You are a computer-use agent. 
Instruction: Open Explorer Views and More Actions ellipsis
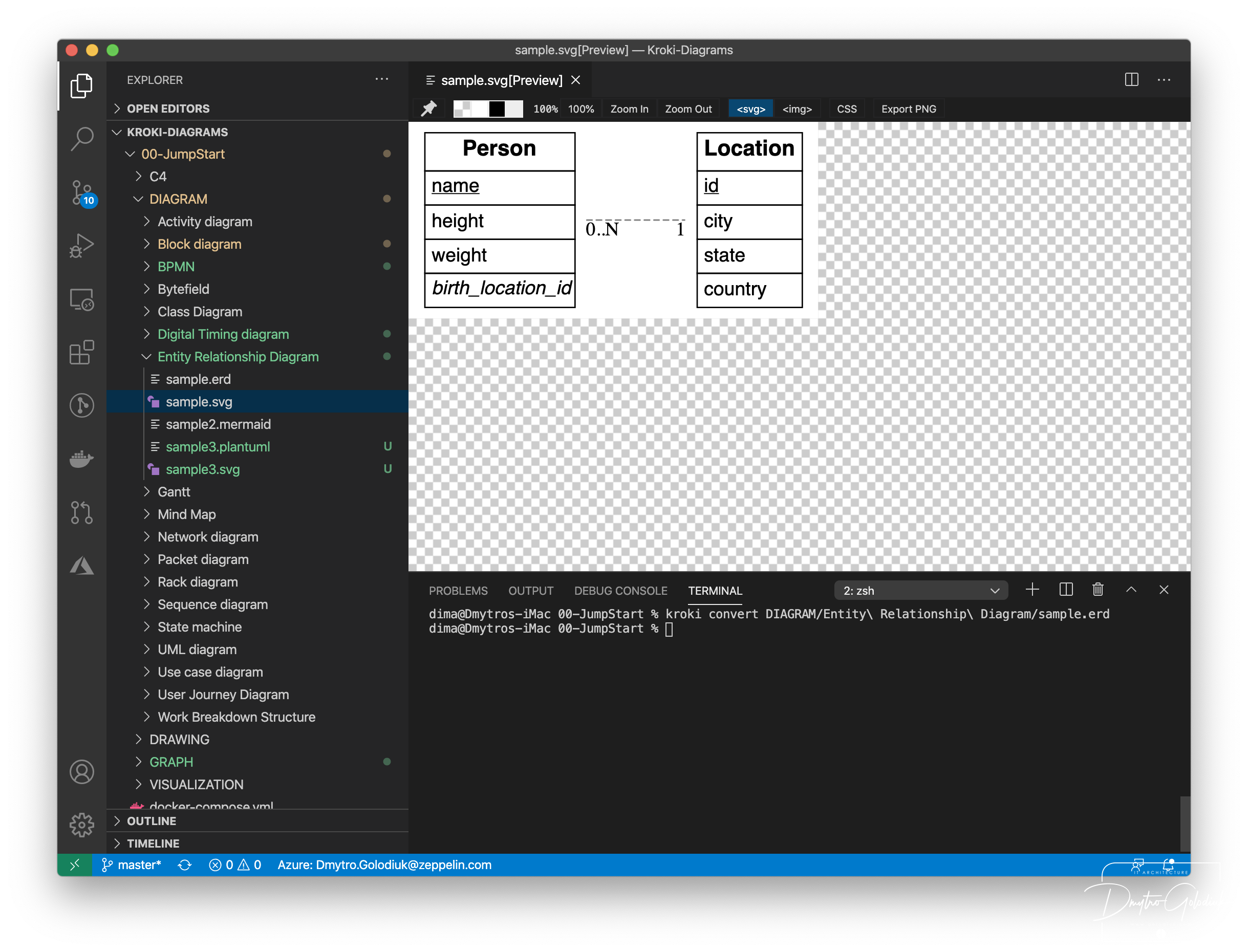(381, 79)
